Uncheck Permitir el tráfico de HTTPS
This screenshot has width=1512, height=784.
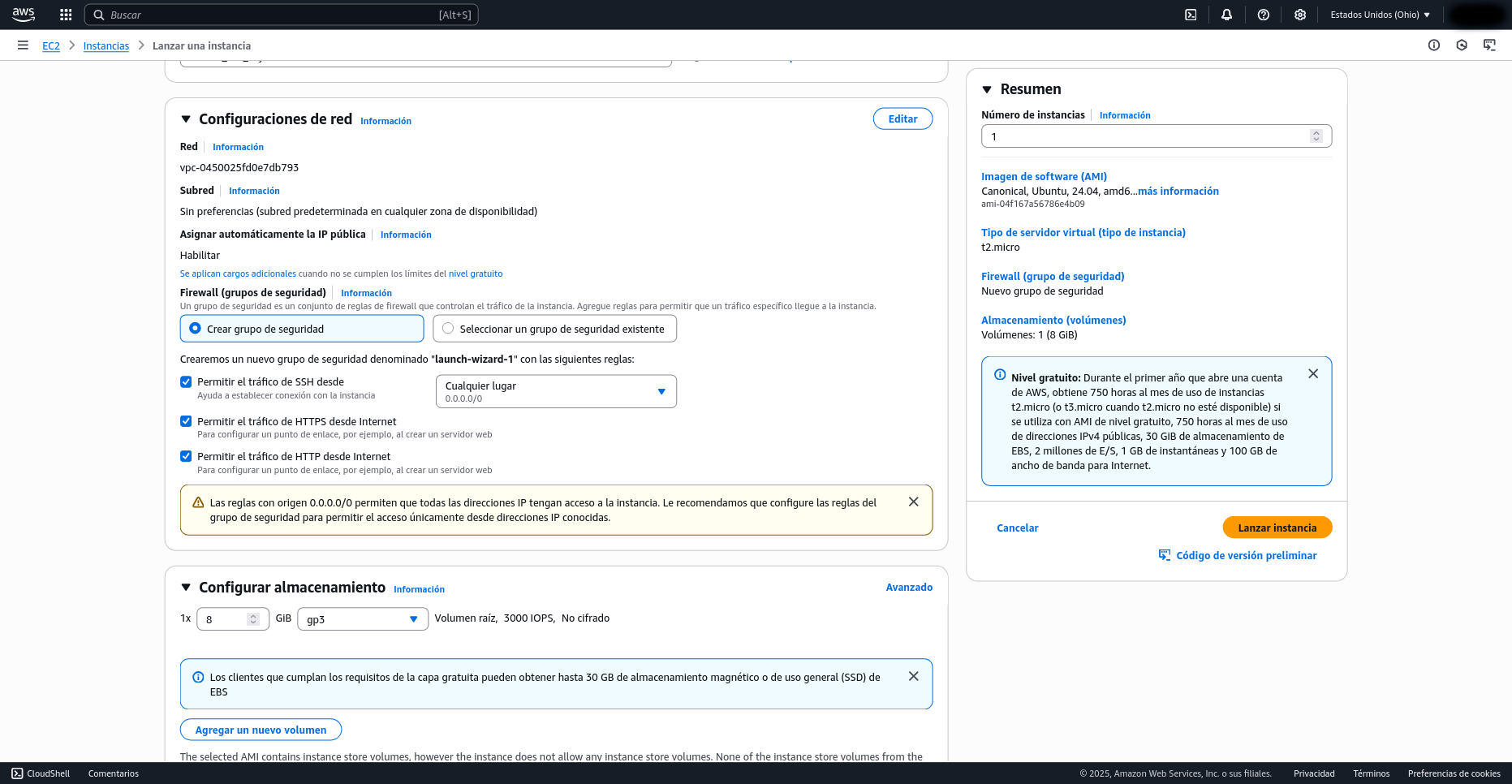186,421
